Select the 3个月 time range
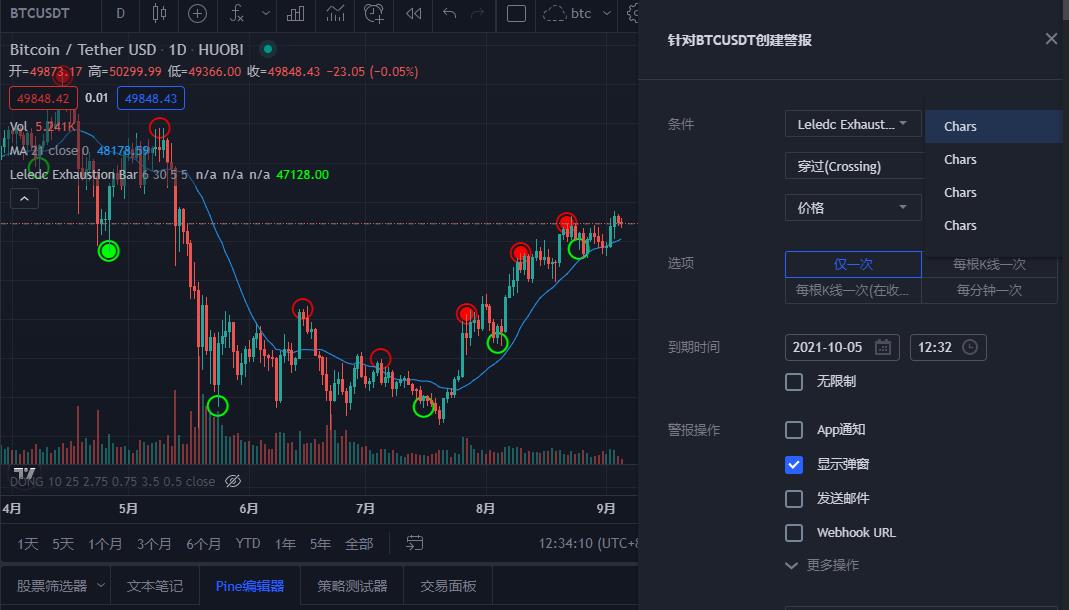 click(x=154, y=544)
